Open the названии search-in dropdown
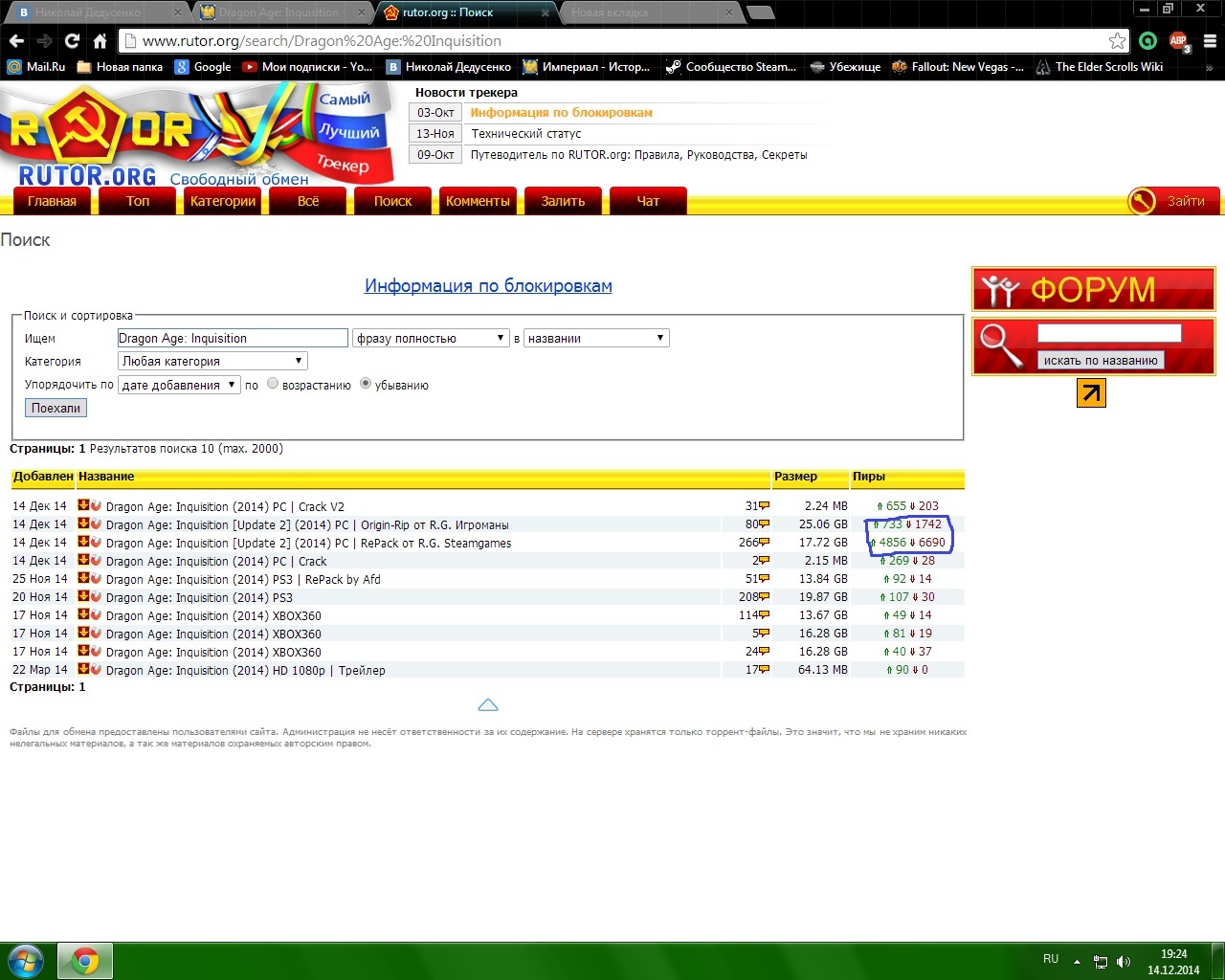 point(596,338)
